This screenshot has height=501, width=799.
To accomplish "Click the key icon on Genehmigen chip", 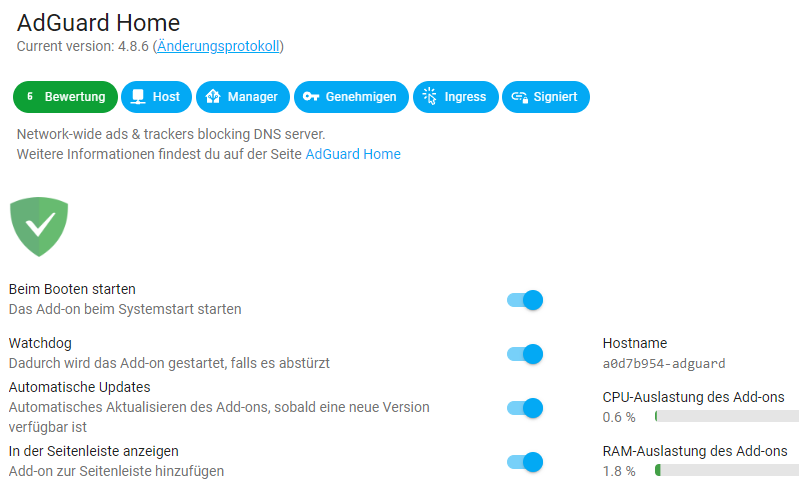I will [x=311, y=96].
